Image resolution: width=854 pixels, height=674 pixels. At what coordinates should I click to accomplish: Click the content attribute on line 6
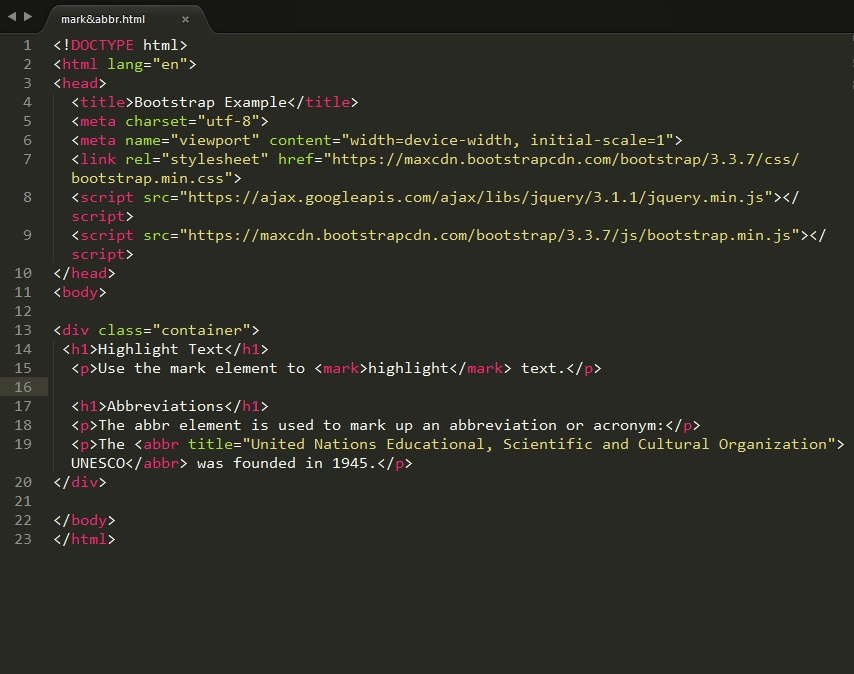click(300, 140)
